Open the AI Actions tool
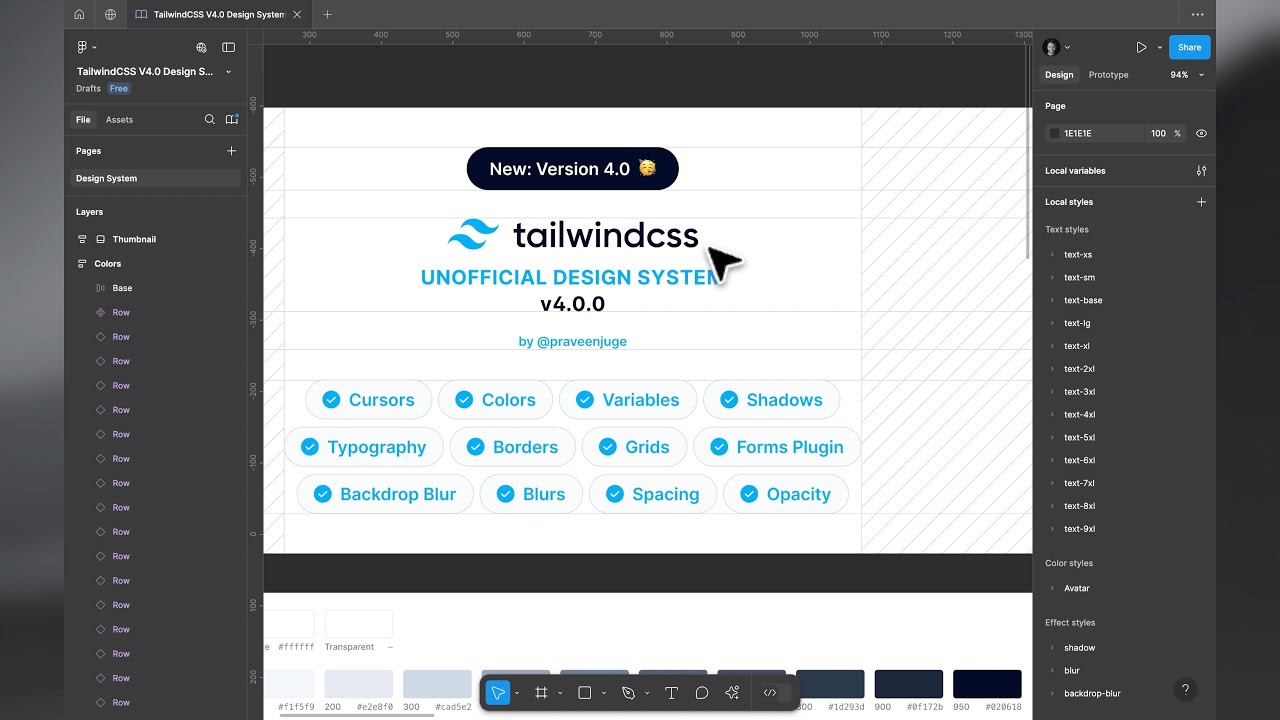 (732, 692)
